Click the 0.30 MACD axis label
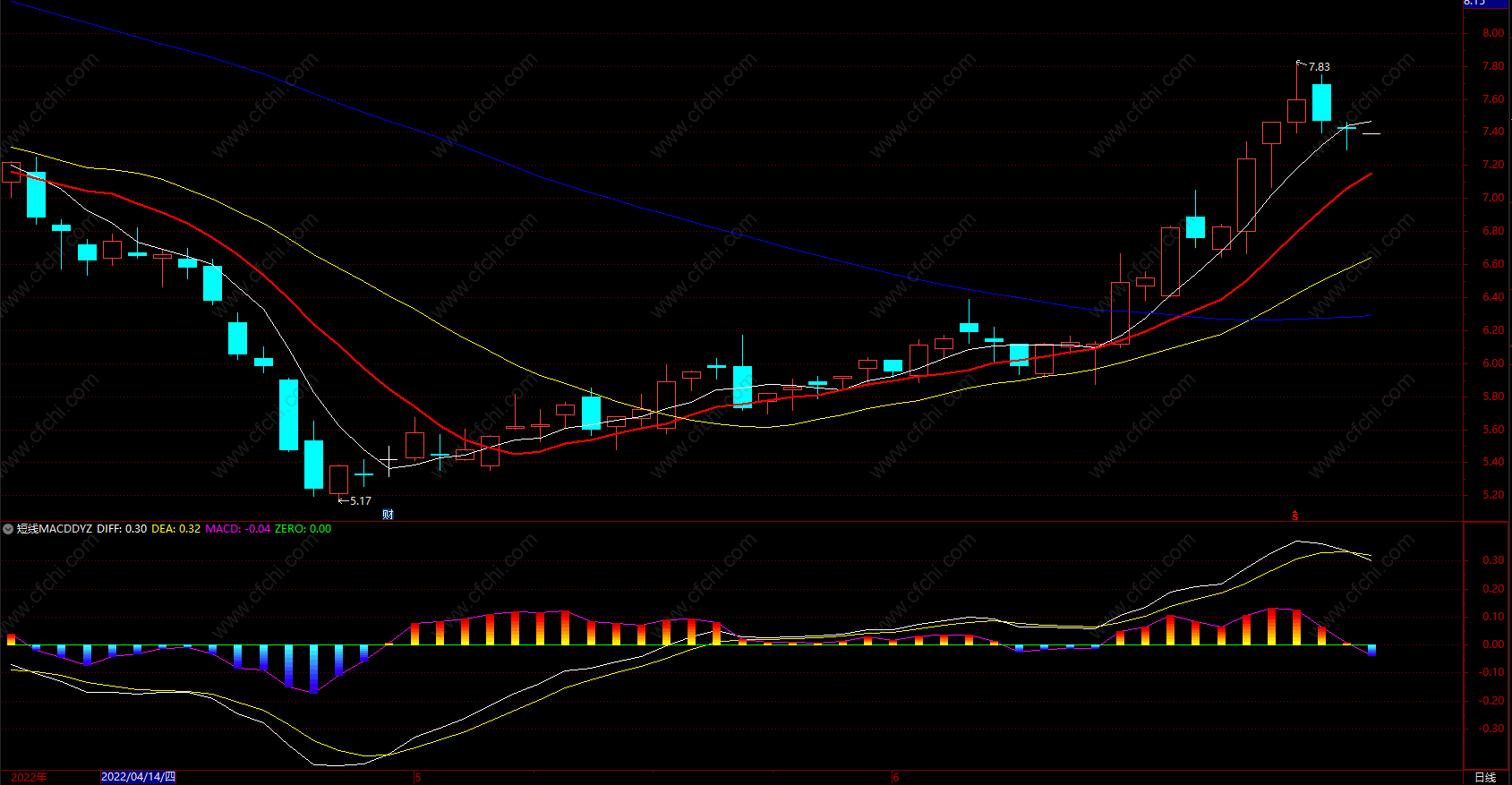1512x785 pixels. (1493, 560)
